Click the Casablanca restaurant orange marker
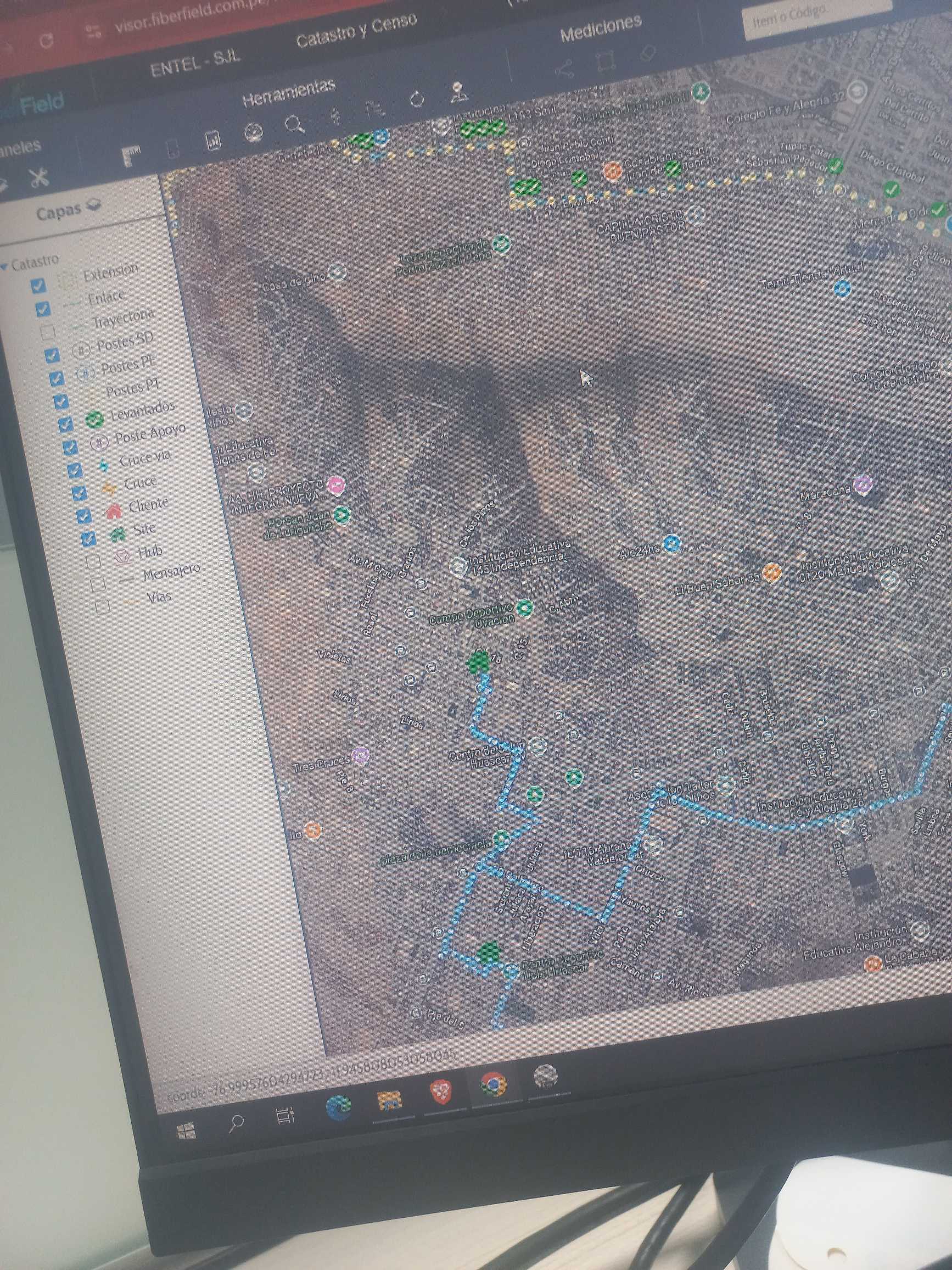 (613, 170)
